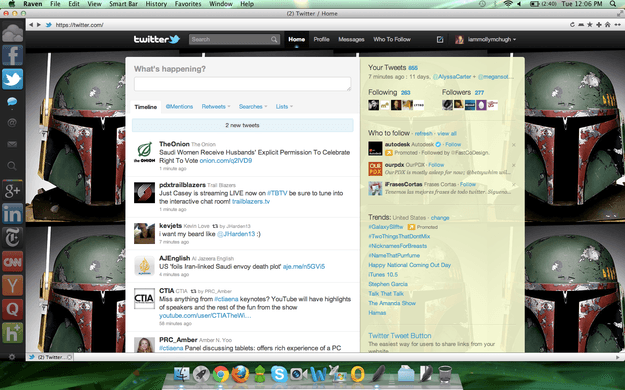
Task: Open the Y app icon in sidebar
Action: tap(12, 286)
